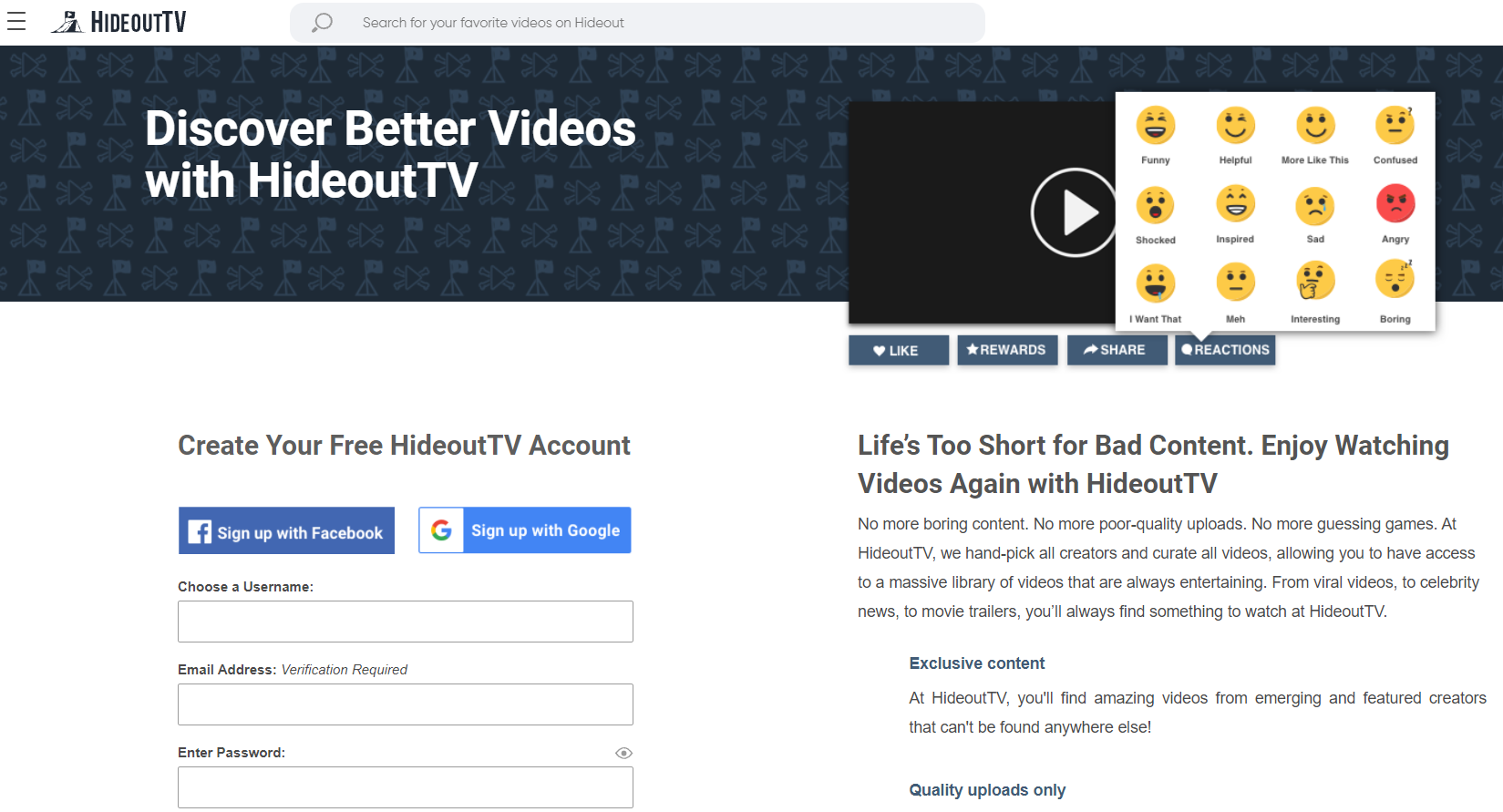Select the Sad reaction emoji
This screenshot has height=812, width=1503.
point(1314,206)
